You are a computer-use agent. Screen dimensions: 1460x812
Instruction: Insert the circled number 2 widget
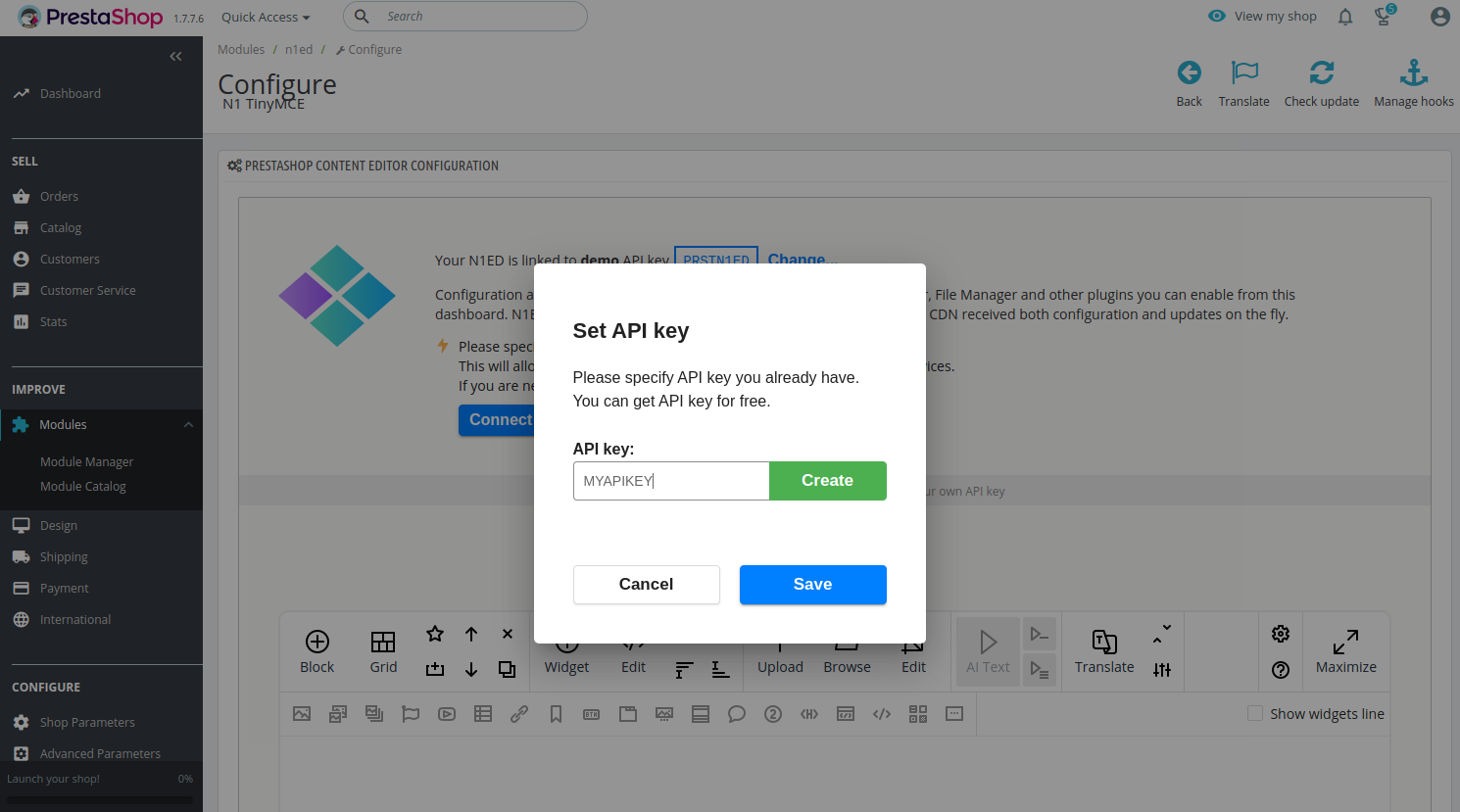(773, 714)
